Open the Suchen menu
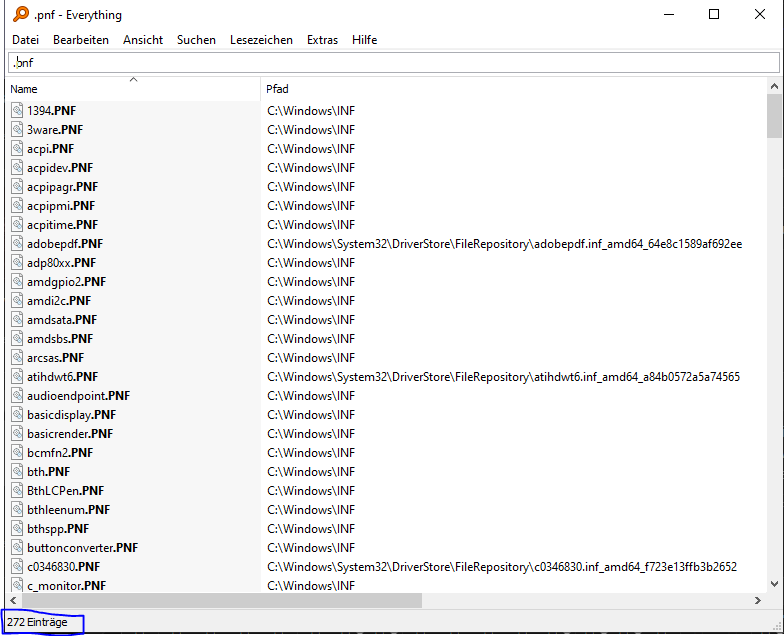The height and width of the screenshot is (636, 784). click(x=196, y=40)
